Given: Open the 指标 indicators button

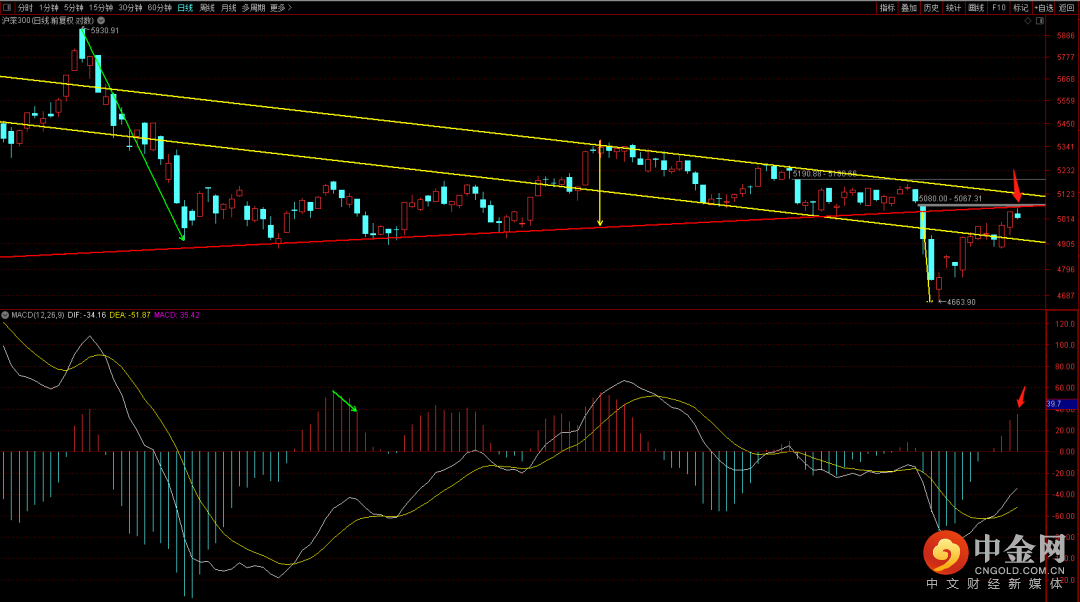Looking at the screenshot, I should tap(887, 7).
